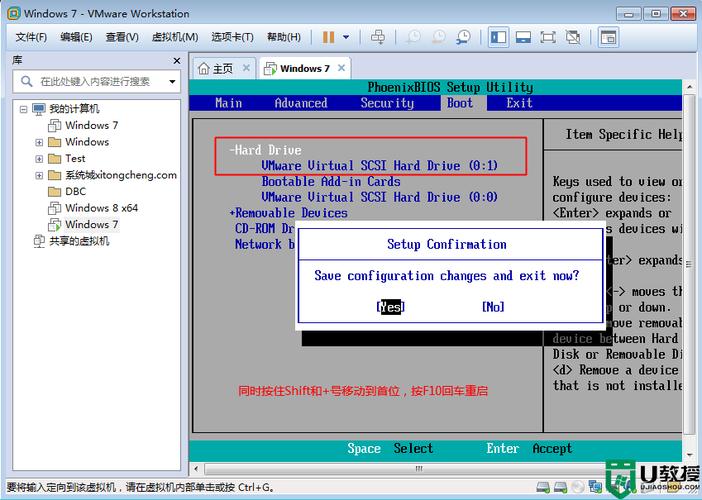
Task: Click the take snapshot toolbar icon
Action: pyautogui.click(x=413, y=37)
